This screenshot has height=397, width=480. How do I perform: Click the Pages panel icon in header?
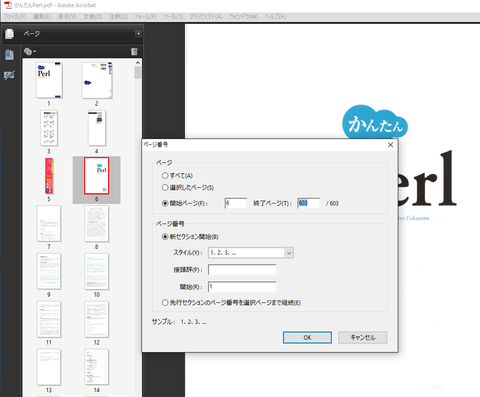coord(9,34)
